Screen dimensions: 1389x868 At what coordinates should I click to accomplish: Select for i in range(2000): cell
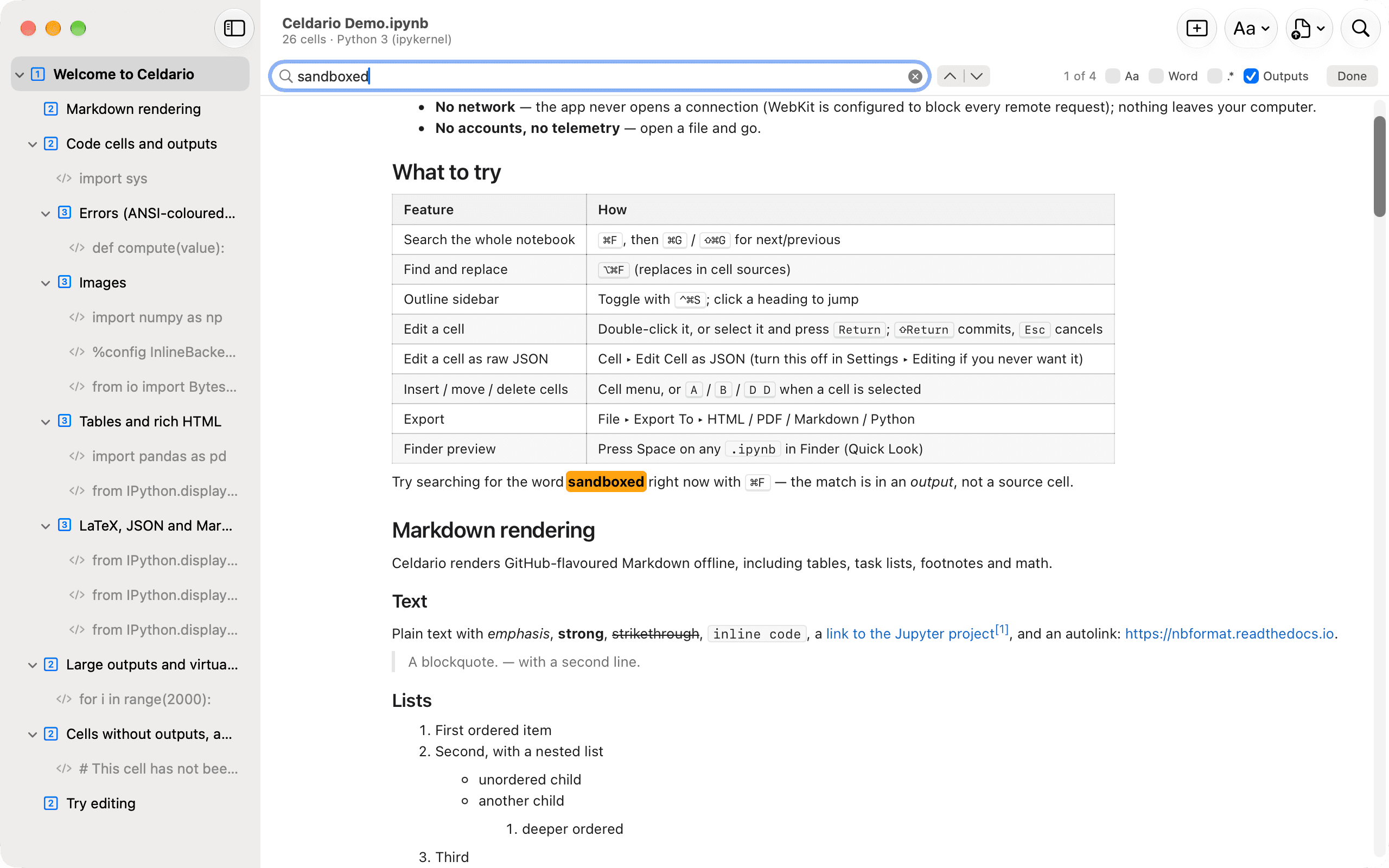pos(130,699)
